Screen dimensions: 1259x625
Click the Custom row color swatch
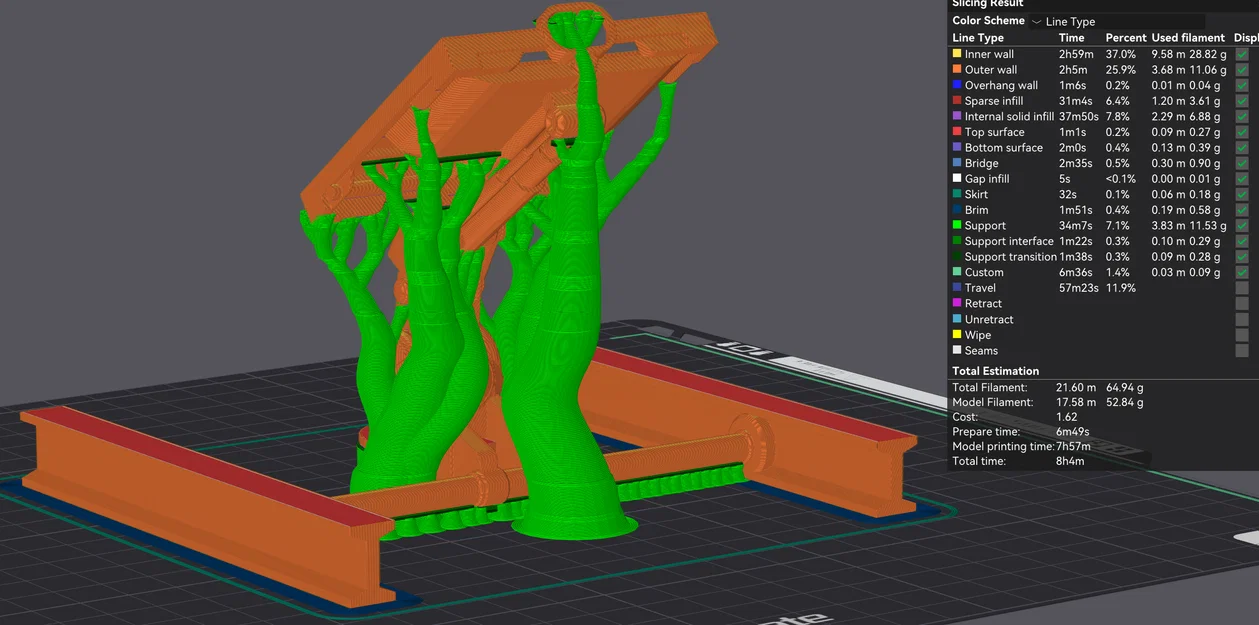pos(957,272)
